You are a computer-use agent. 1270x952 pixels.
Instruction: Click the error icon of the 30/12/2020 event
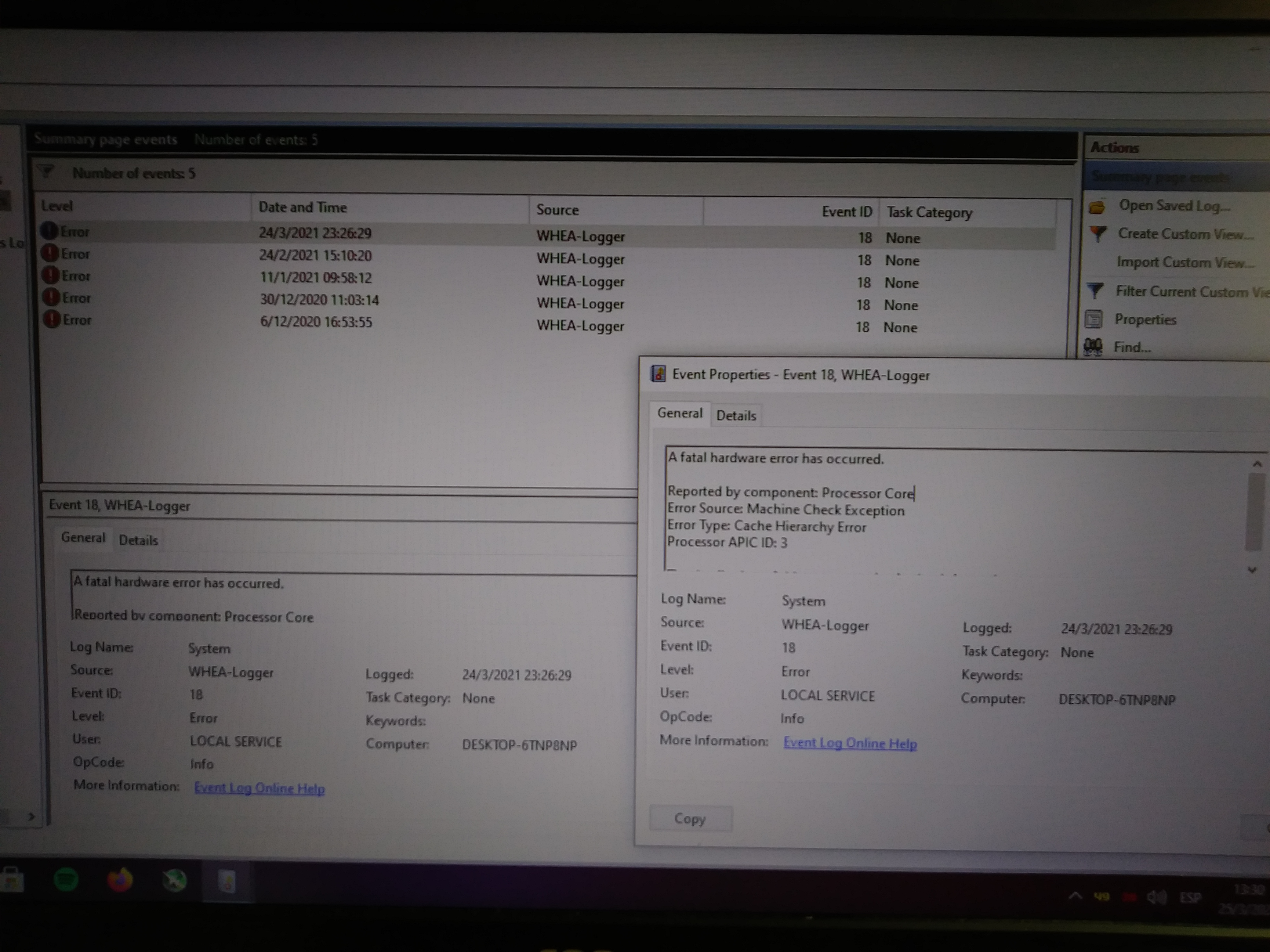tap(51, 297)
